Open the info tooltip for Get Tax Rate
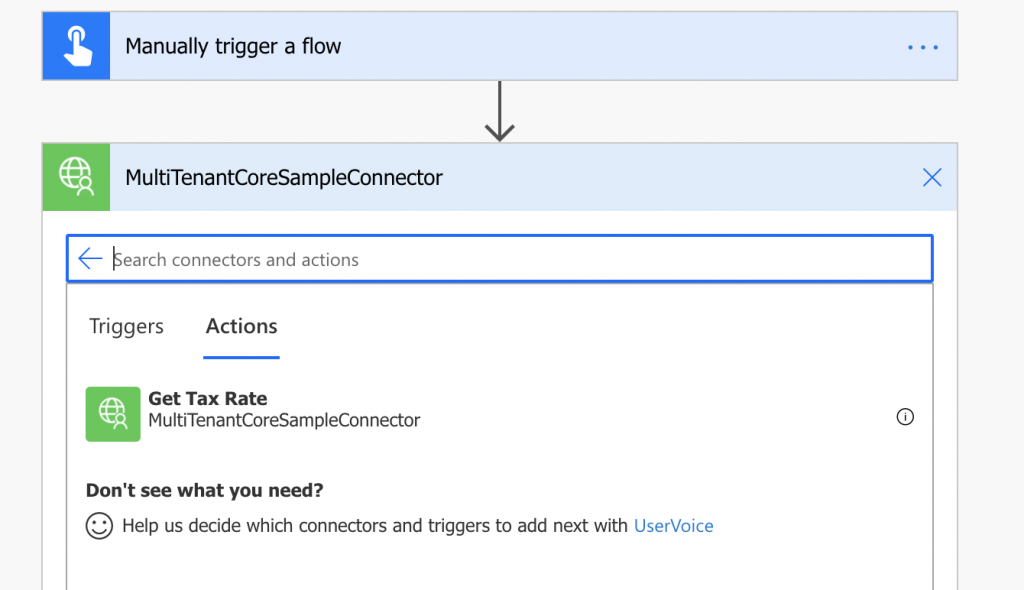This screenshot has height=590, width=1024. coord(905,417)
